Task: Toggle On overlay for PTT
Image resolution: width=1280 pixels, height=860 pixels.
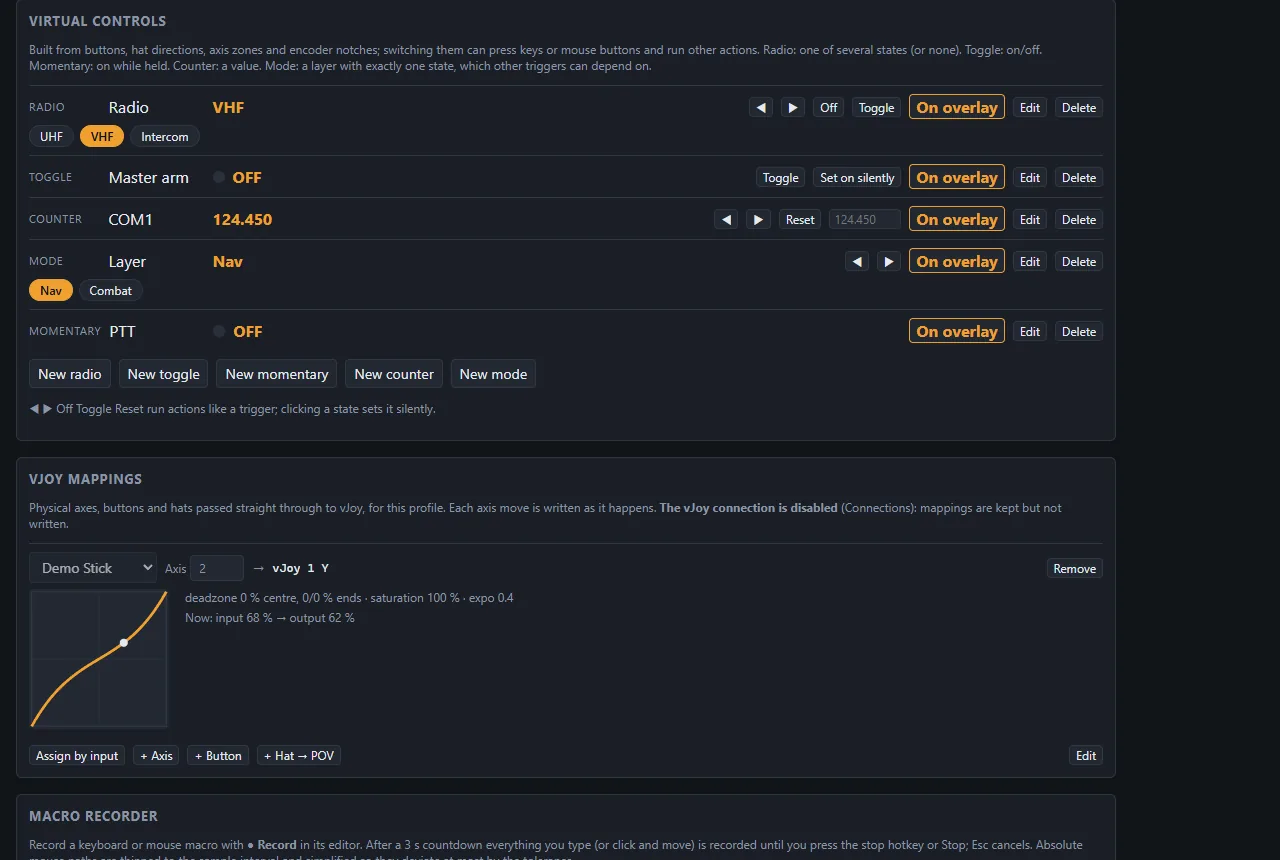Action: [x=957, y=331]
